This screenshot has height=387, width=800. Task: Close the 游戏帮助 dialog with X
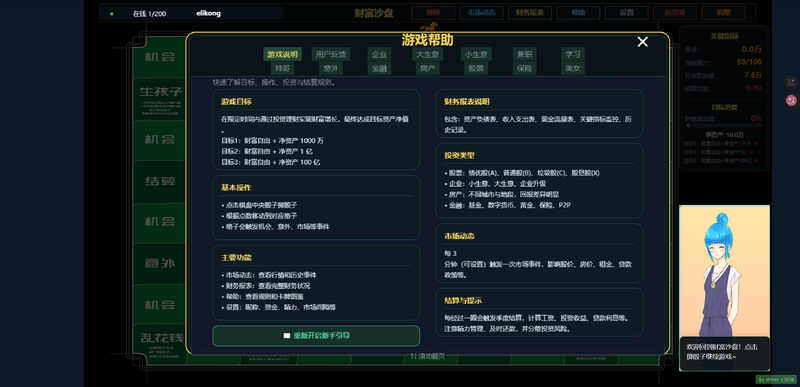(x=642, y=42)
